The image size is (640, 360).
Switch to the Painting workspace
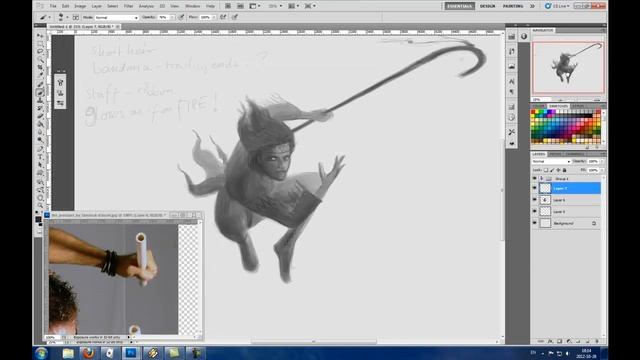point(513,6)
